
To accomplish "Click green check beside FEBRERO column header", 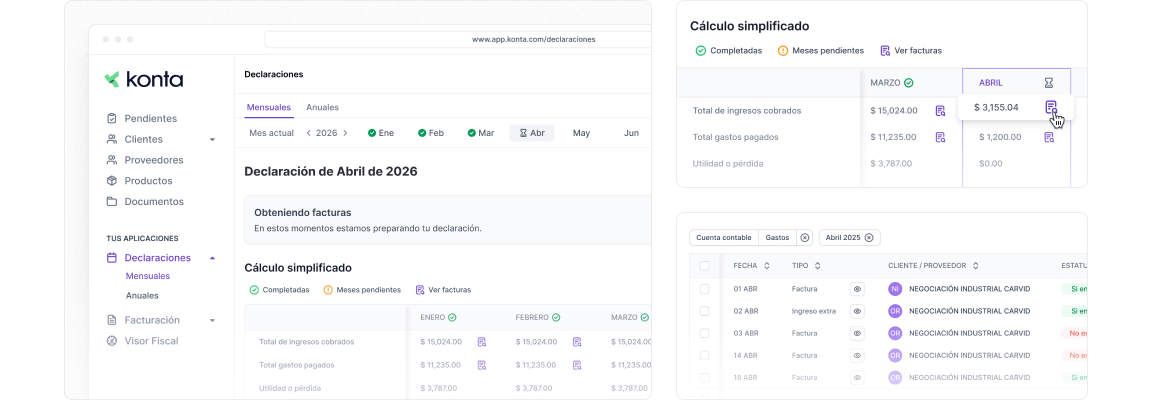I will [556, 318].
